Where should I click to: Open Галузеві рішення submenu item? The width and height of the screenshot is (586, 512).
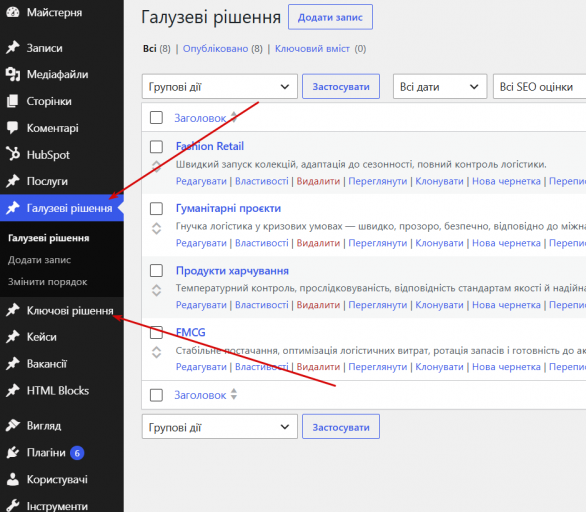49,238
